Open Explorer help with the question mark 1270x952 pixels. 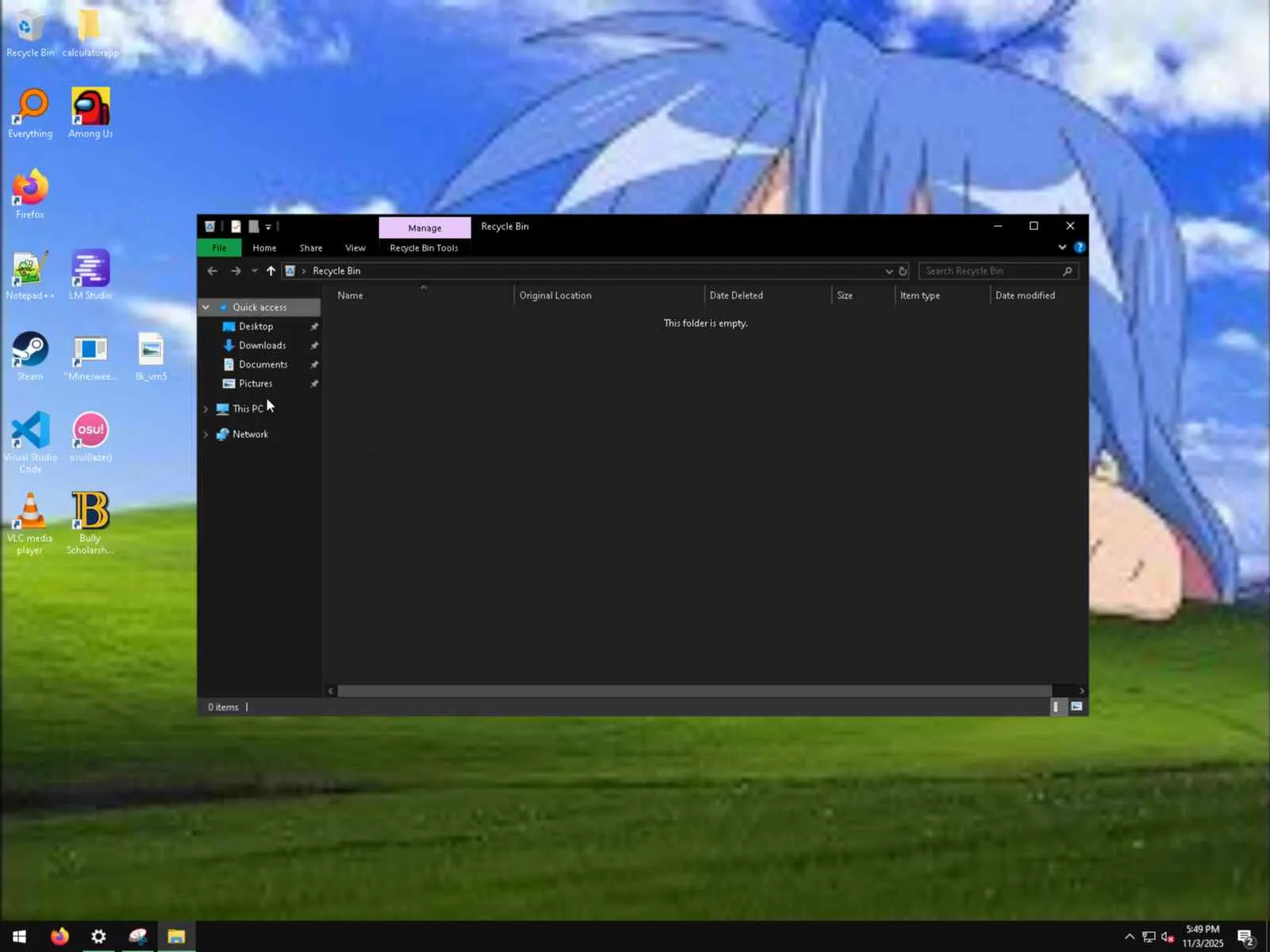(x=1079, y=248)
